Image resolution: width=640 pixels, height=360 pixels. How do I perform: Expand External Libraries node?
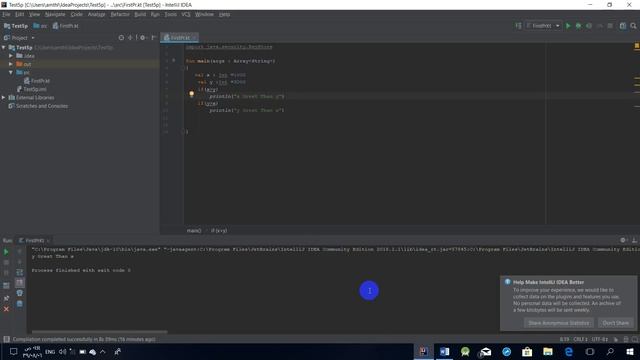(x=4, y=98)
